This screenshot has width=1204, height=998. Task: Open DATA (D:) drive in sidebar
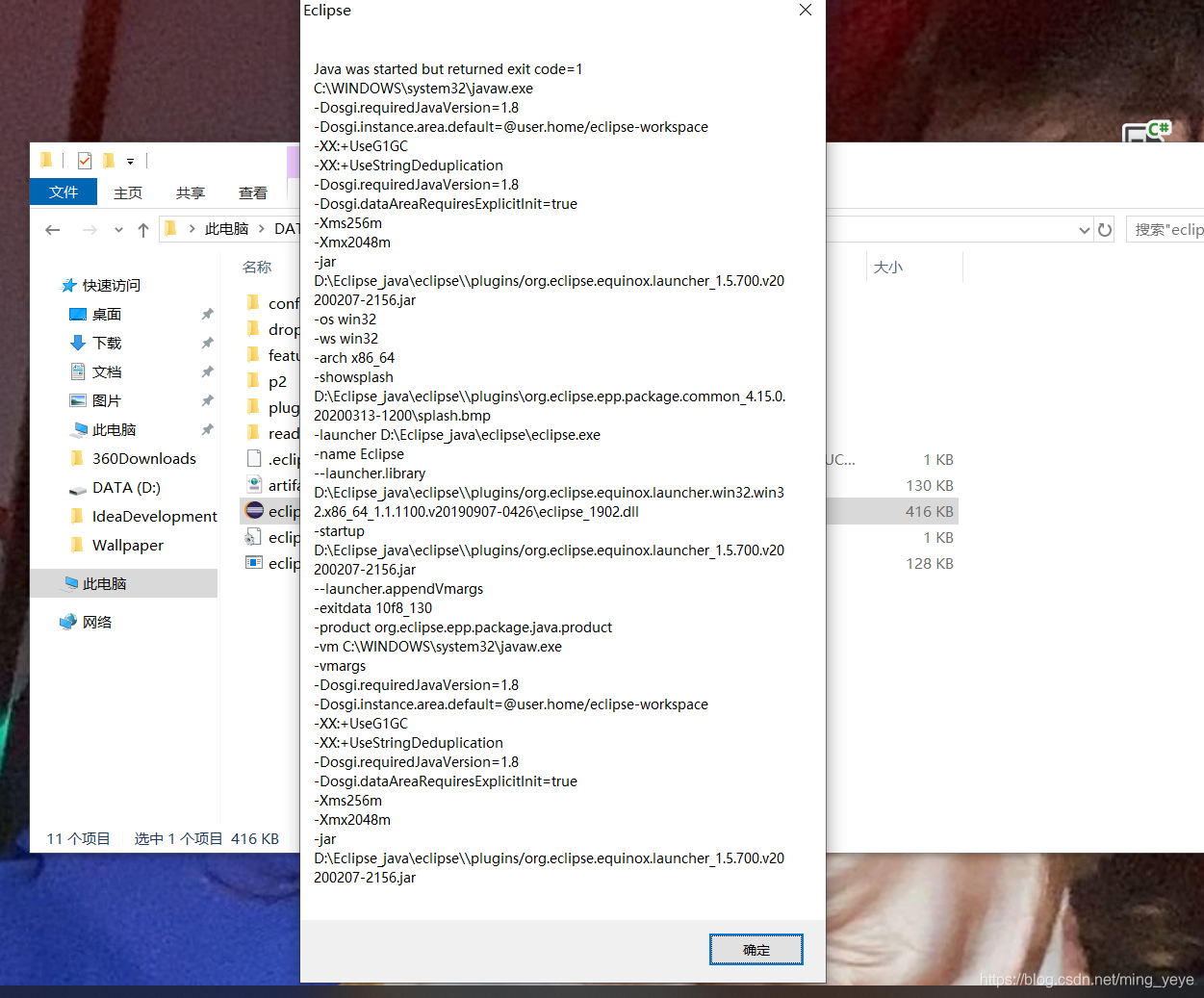125,488
